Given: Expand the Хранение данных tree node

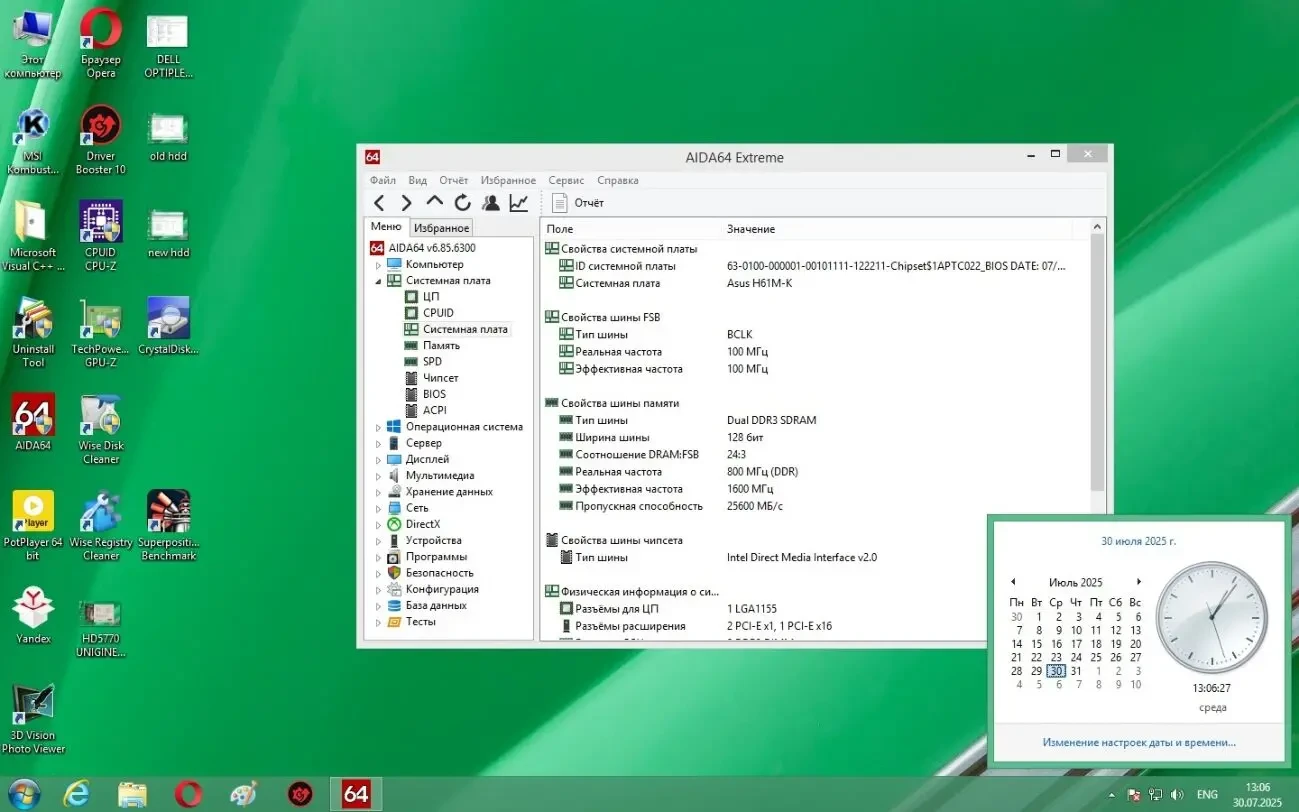Looking at the screenshot, I should [379, 492].
